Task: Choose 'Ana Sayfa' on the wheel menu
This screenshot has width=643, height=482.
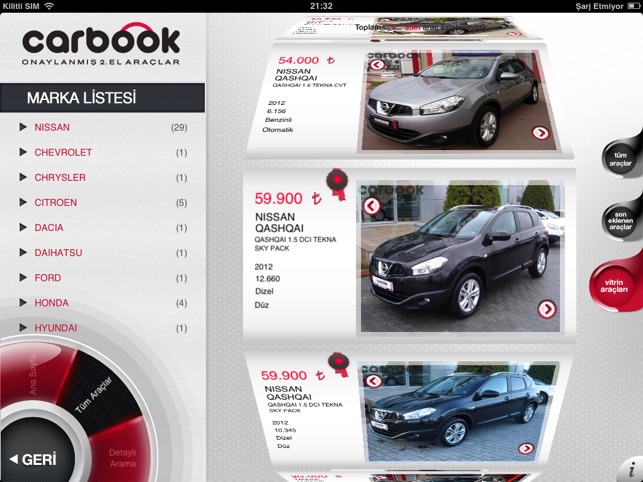Action: [x=34, y=375]
